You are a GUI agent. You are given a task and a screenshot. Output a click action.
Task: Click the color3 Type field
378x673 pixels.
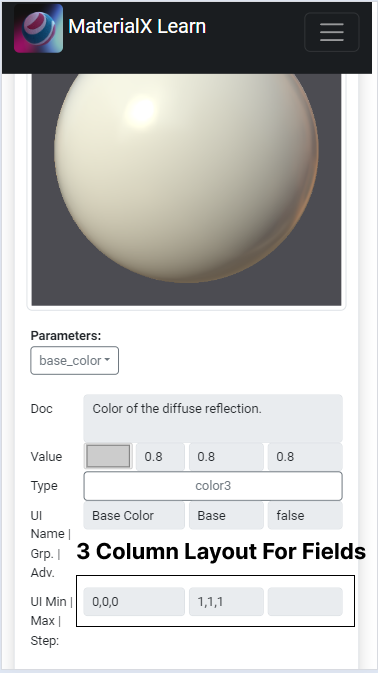(x=213, y=486)
